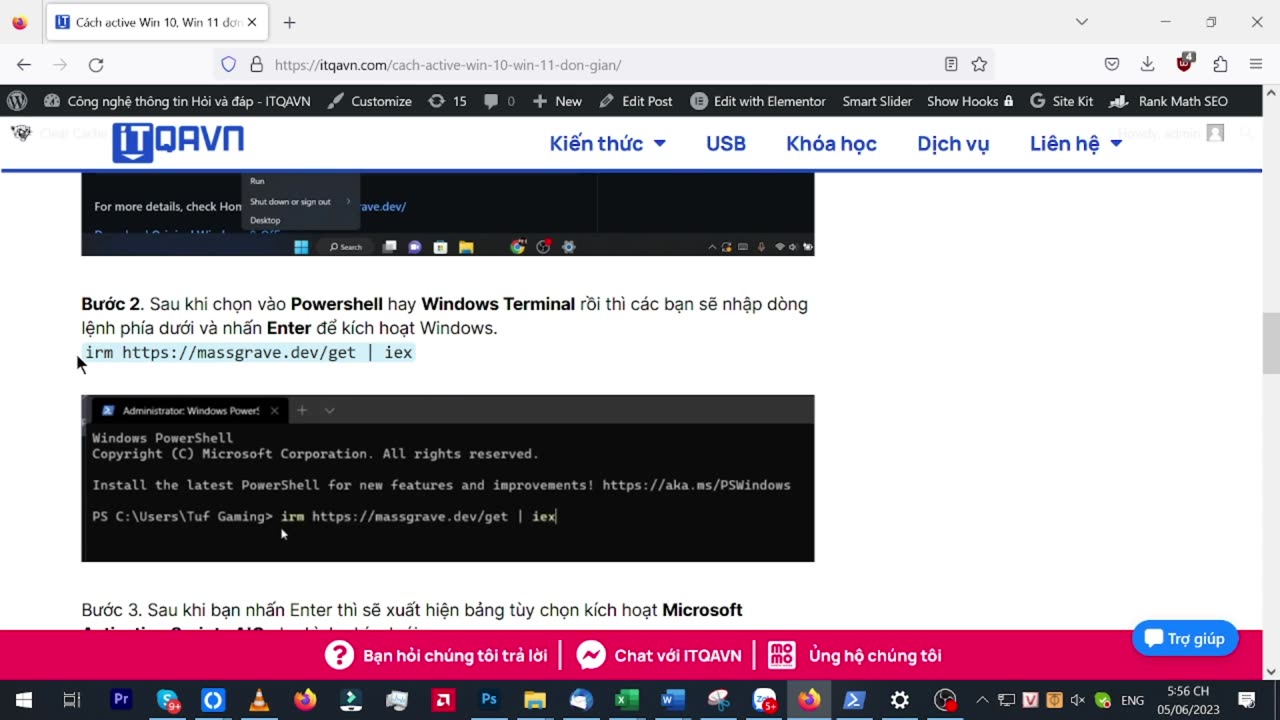Open the Firefox hamburger menu
The height and width of the screenshot is (720, 1280).
pyautogui.click(x=1256, y=64)
